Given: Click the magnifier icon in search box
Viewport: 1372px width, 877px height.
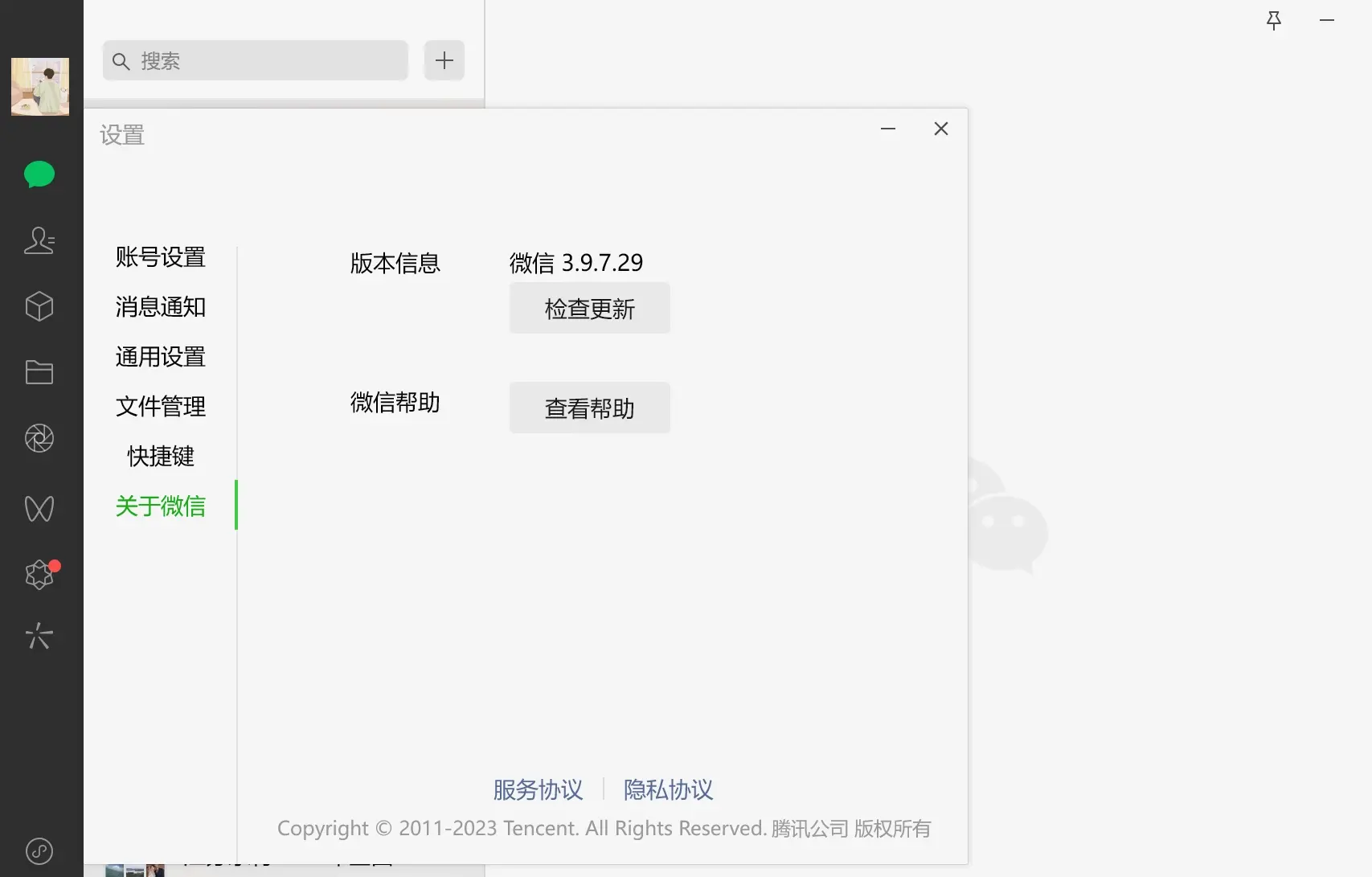Looking at the screenshot, I should pos(121,61).
